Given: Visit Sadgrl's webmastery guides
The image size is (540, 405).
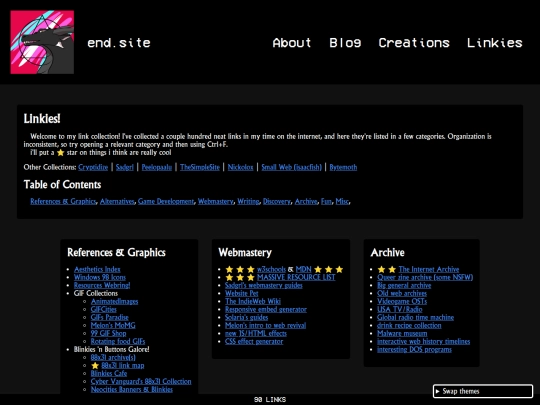Looking at the screenshot, I should pos(264,285).
